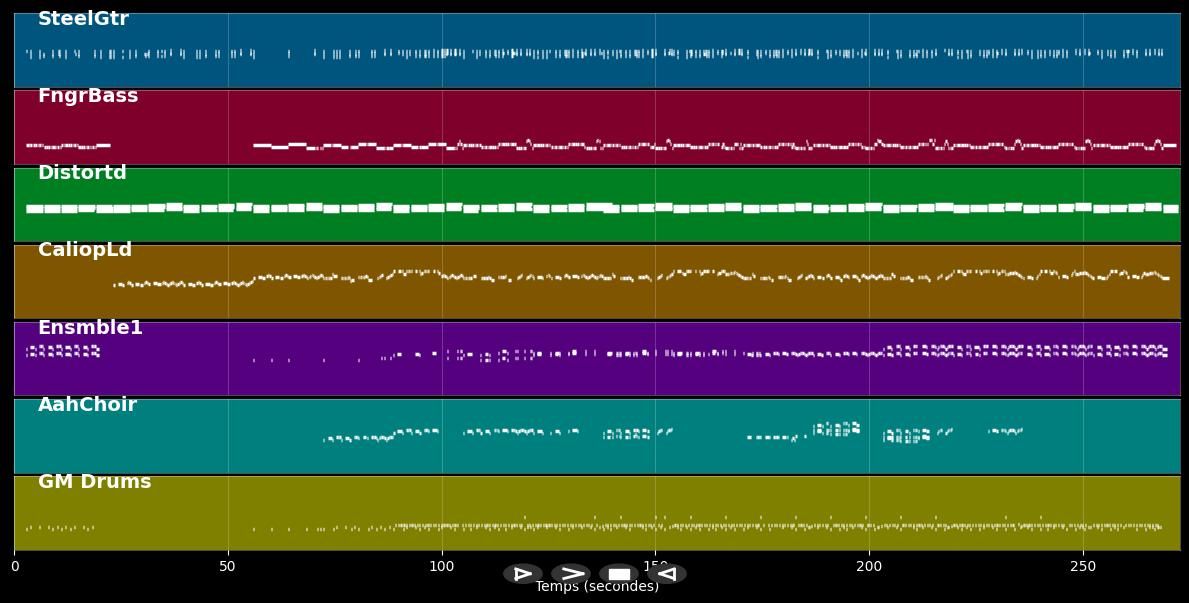Click the Ensmble1 track name
The height and width of the screenshot is (603, 1189).
tap(90, 328)
